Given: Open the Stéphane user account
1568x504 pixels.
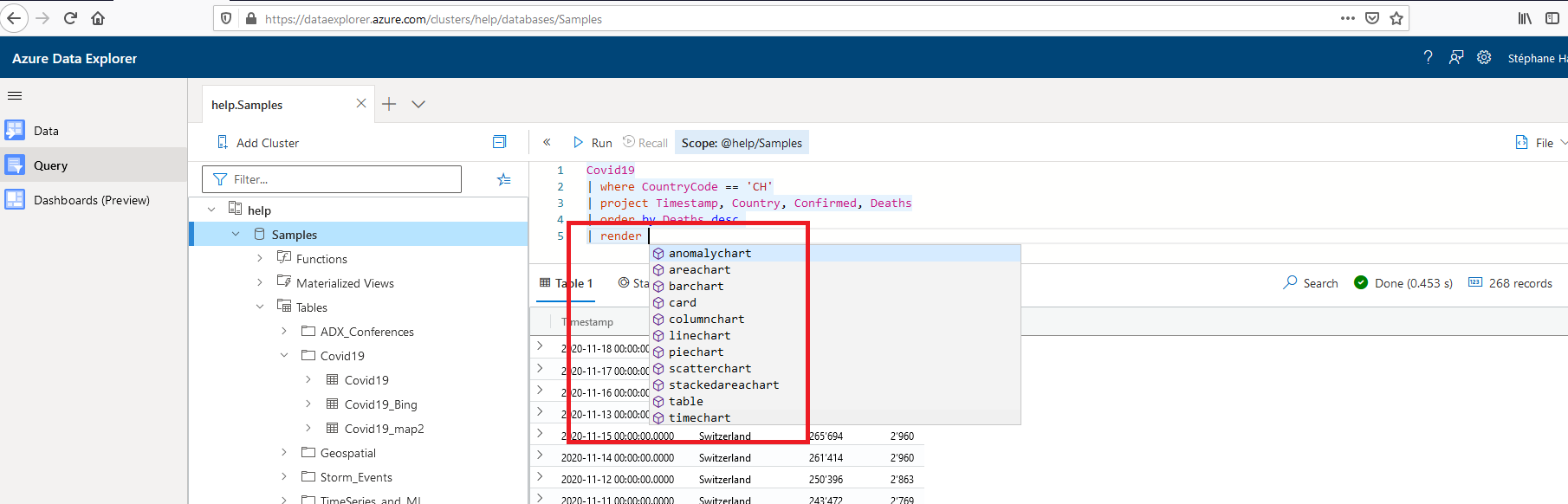Looking at the screenshot, I should [x=1537, y=58].
